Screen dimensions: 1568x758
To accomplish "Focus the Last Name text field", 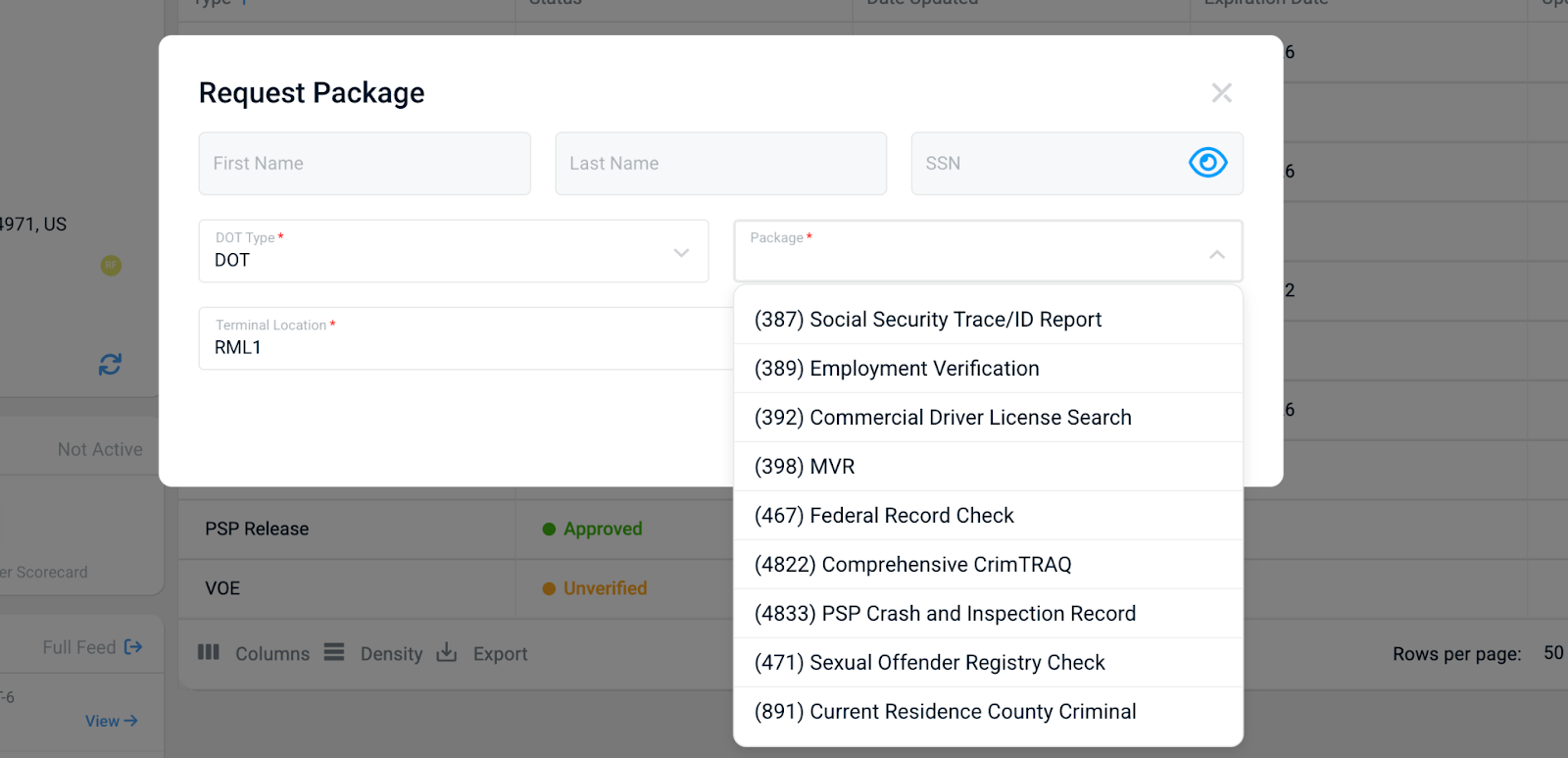I will 720,164.
